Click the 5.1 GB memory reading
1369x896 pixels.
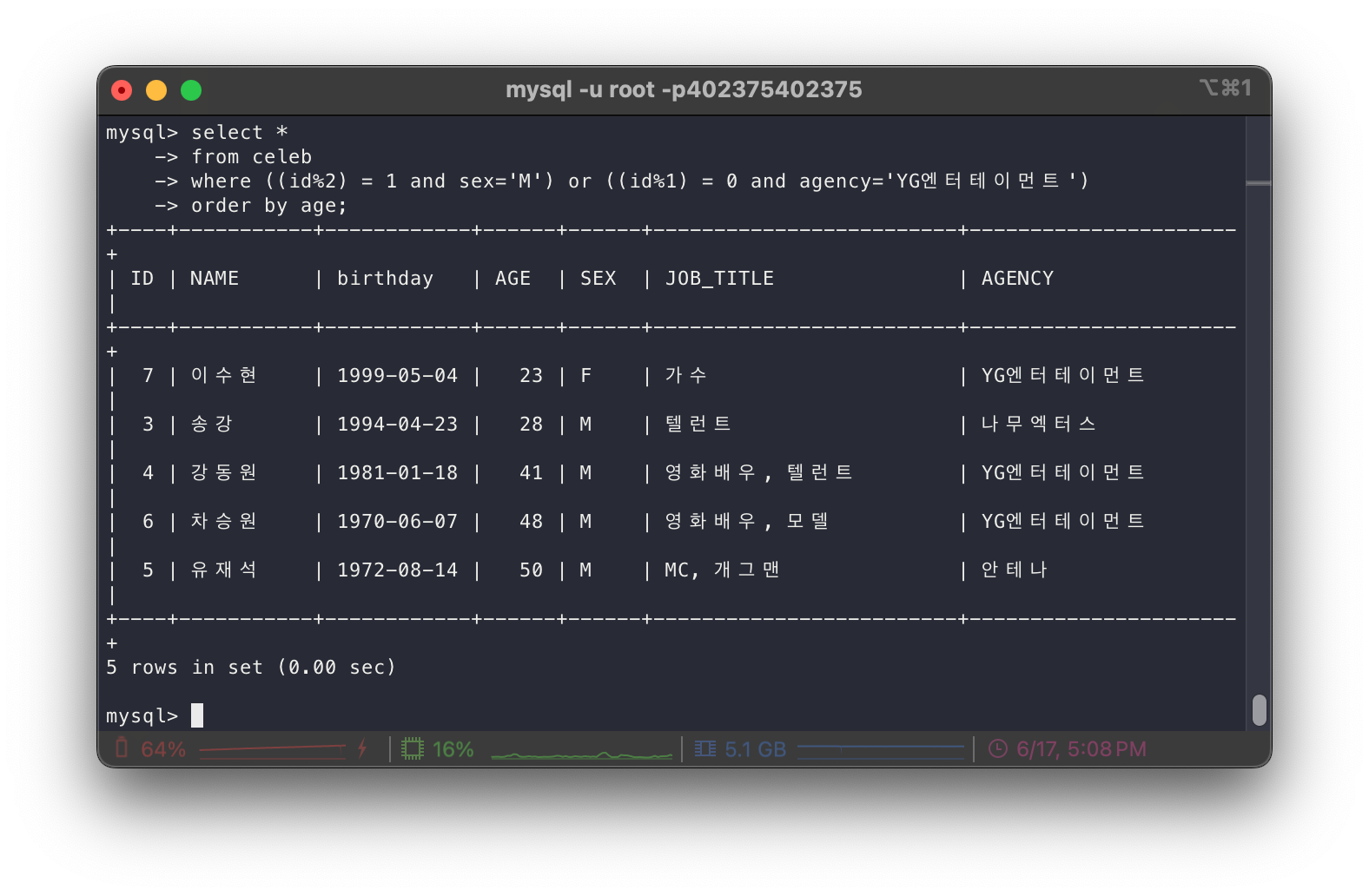[x=755, y=749]
